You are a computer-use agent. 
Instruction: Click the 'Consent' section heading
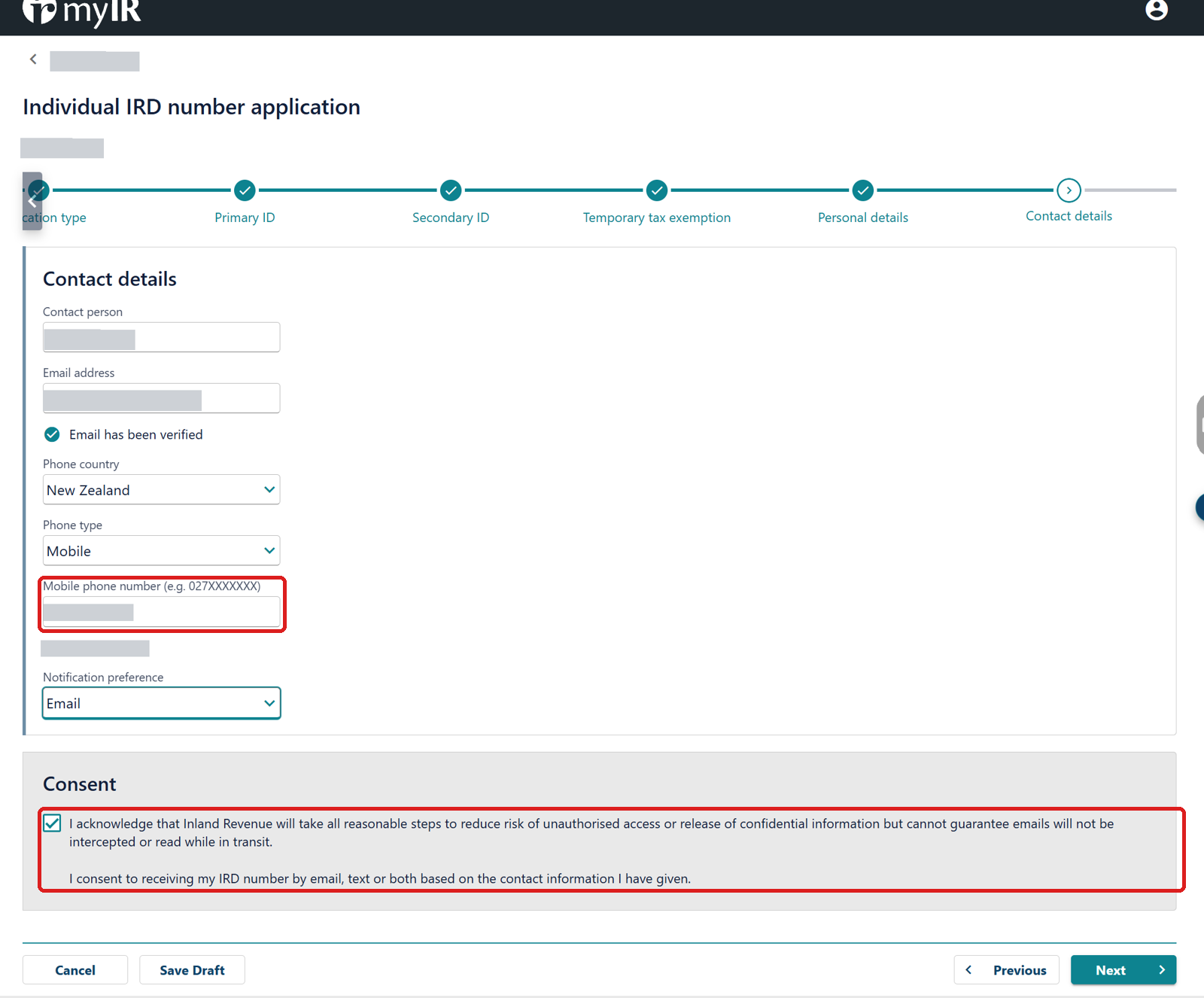(x=80, y=784)
